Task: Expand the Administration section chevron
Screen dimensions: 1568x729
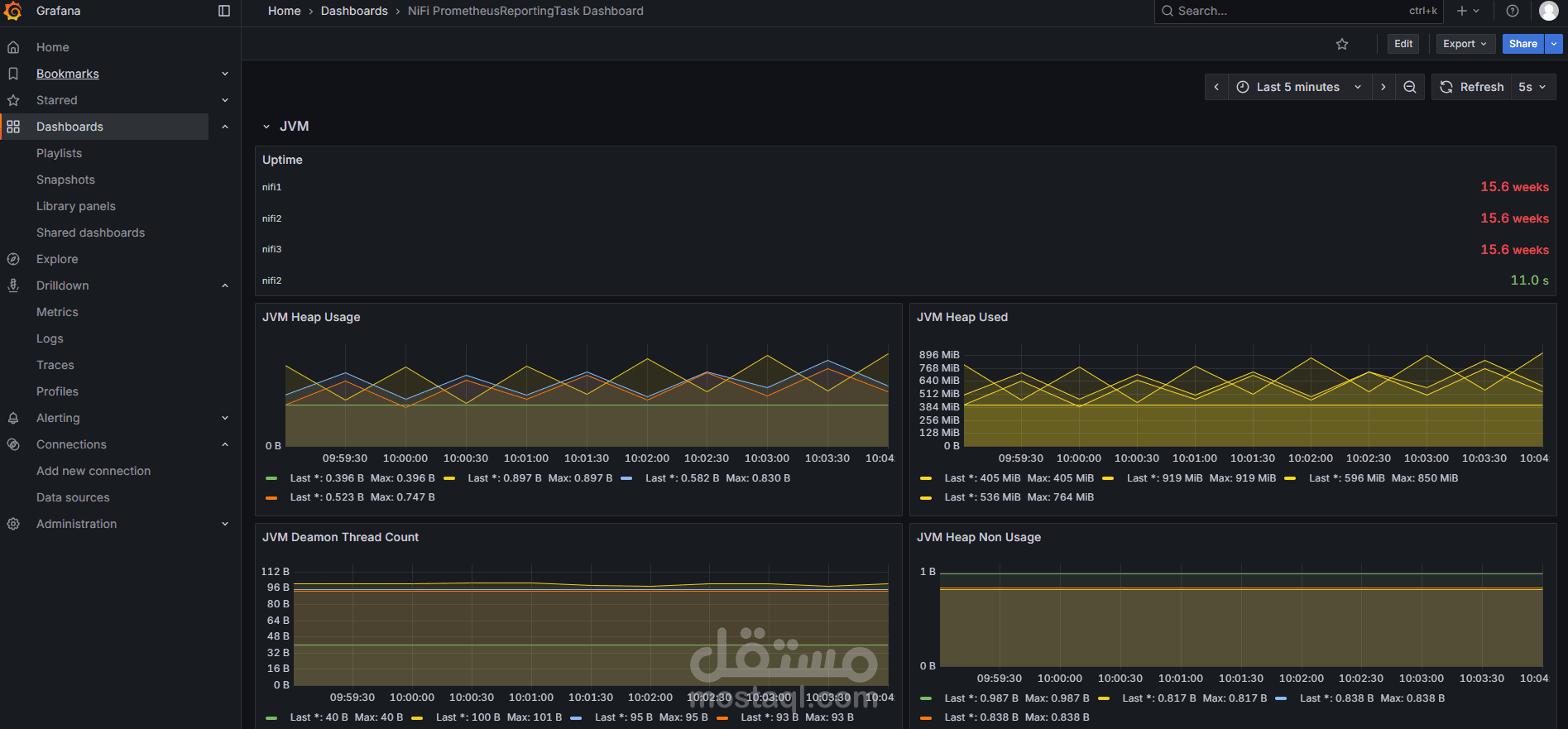Action: (x=225, y=524)
